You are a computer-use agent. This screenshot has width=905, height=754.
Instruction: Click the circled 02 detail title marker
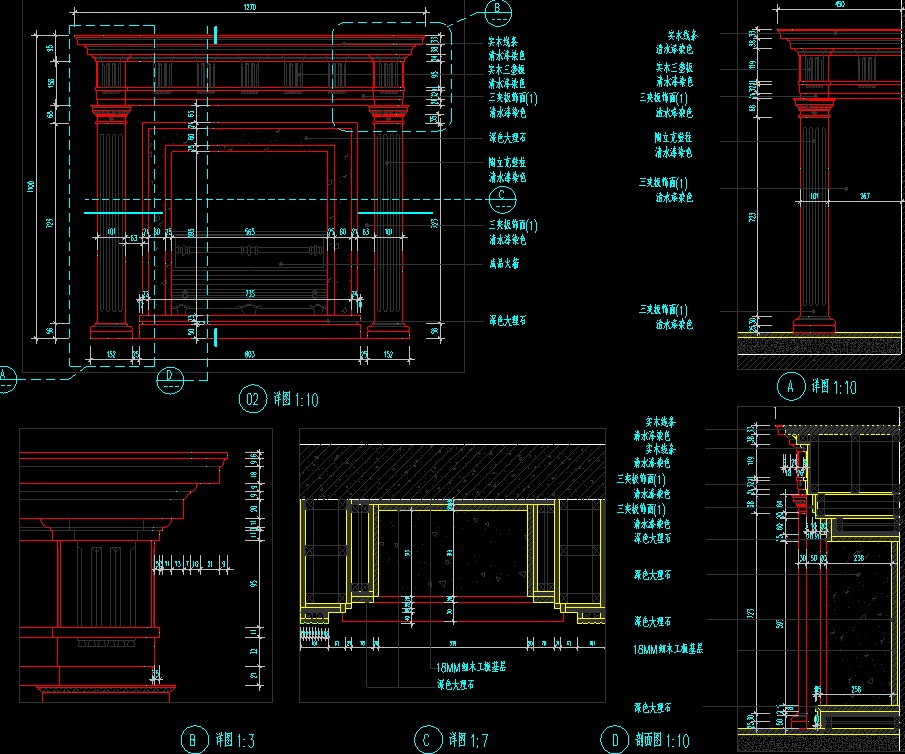[x=253, y=399]
